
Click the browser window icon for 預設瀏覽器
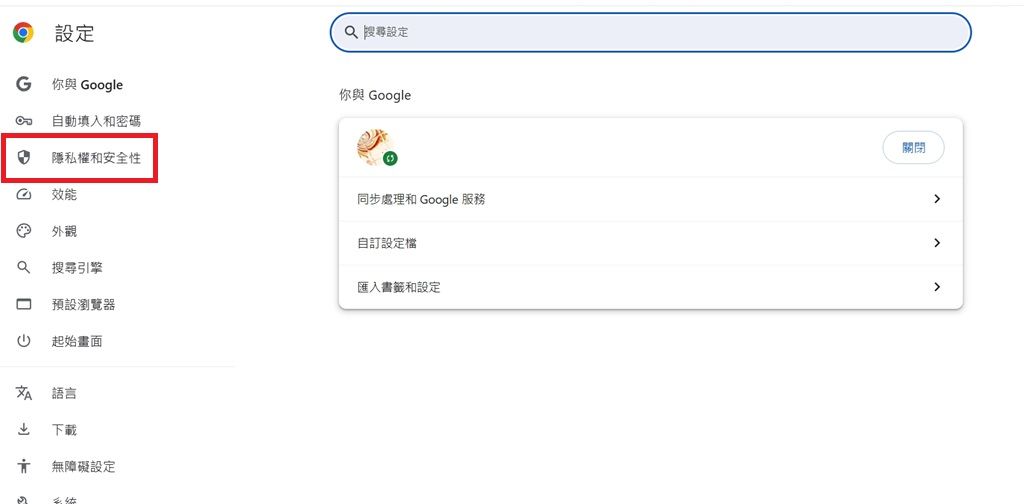[24, 304]
